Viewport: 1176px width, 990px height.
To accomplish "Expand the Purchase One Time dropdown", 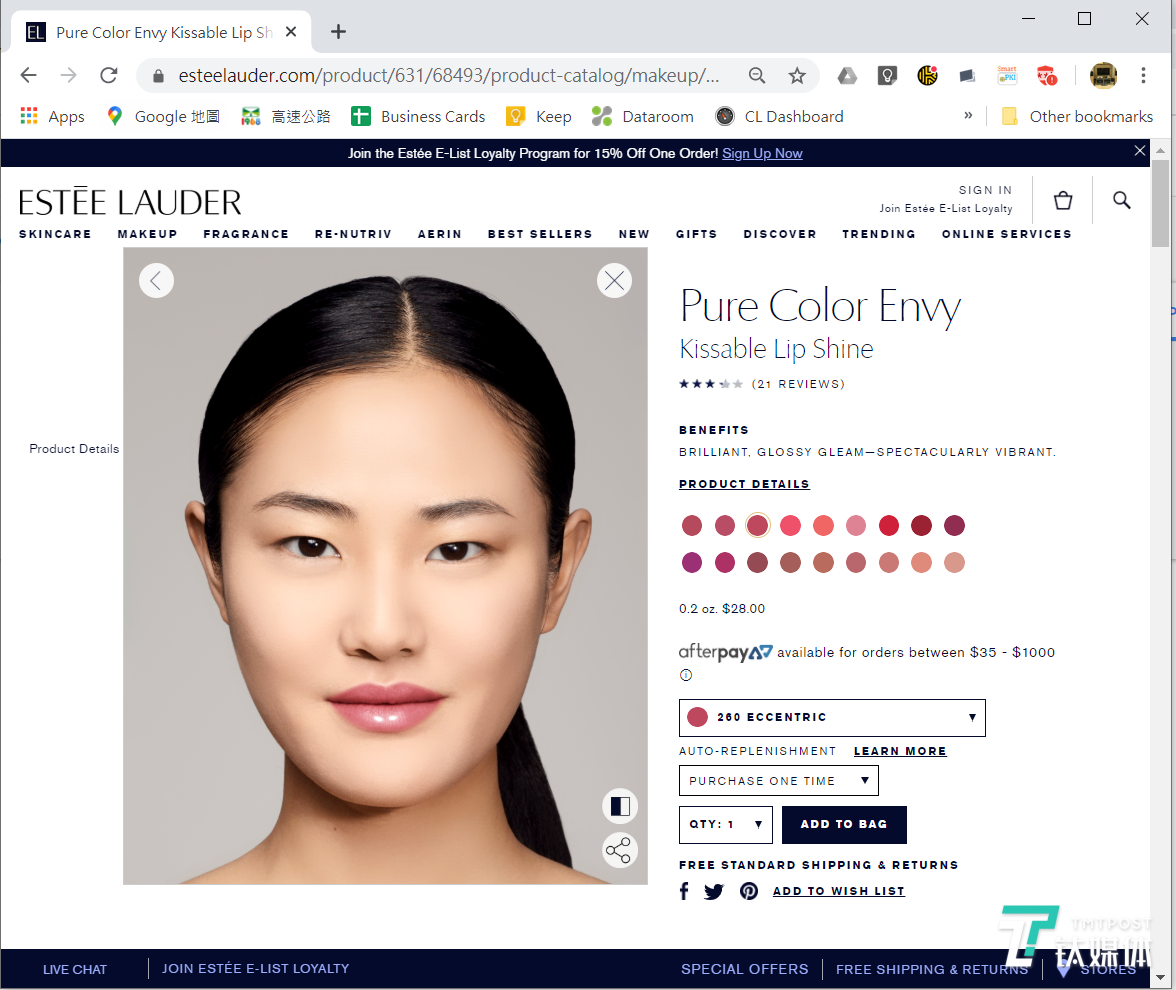I will 778,781.
